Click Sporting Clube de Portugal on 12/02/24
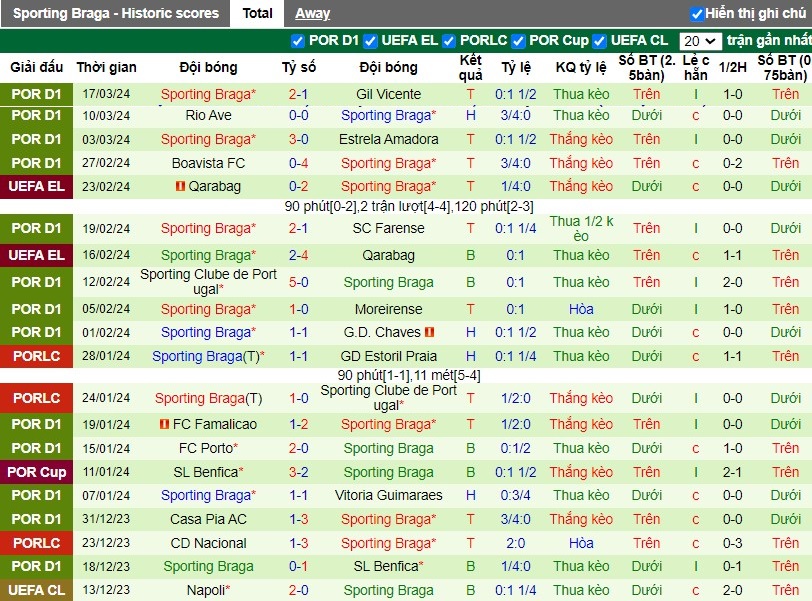 tap(208, 282)
